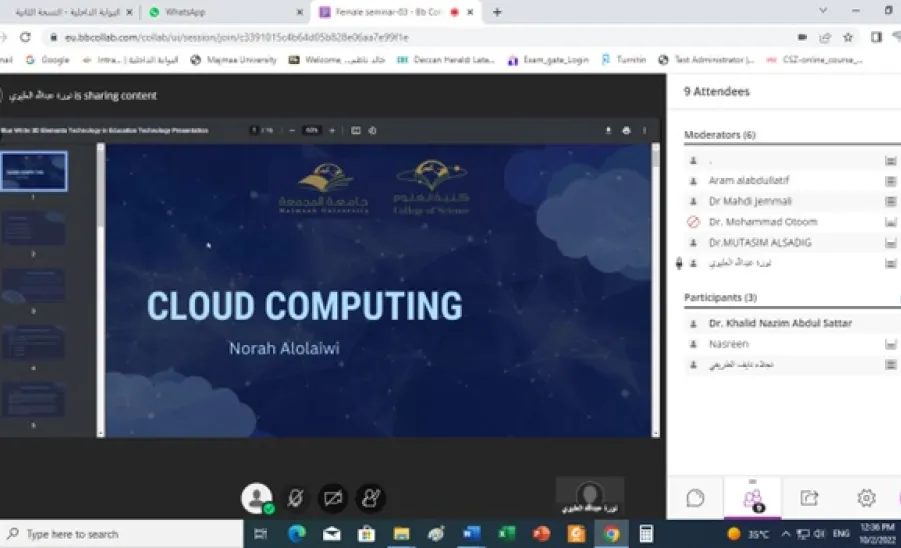The image size is (901, 548).
Task: Open the Majmaa University bookmark
Action: [x=233, y=60]
